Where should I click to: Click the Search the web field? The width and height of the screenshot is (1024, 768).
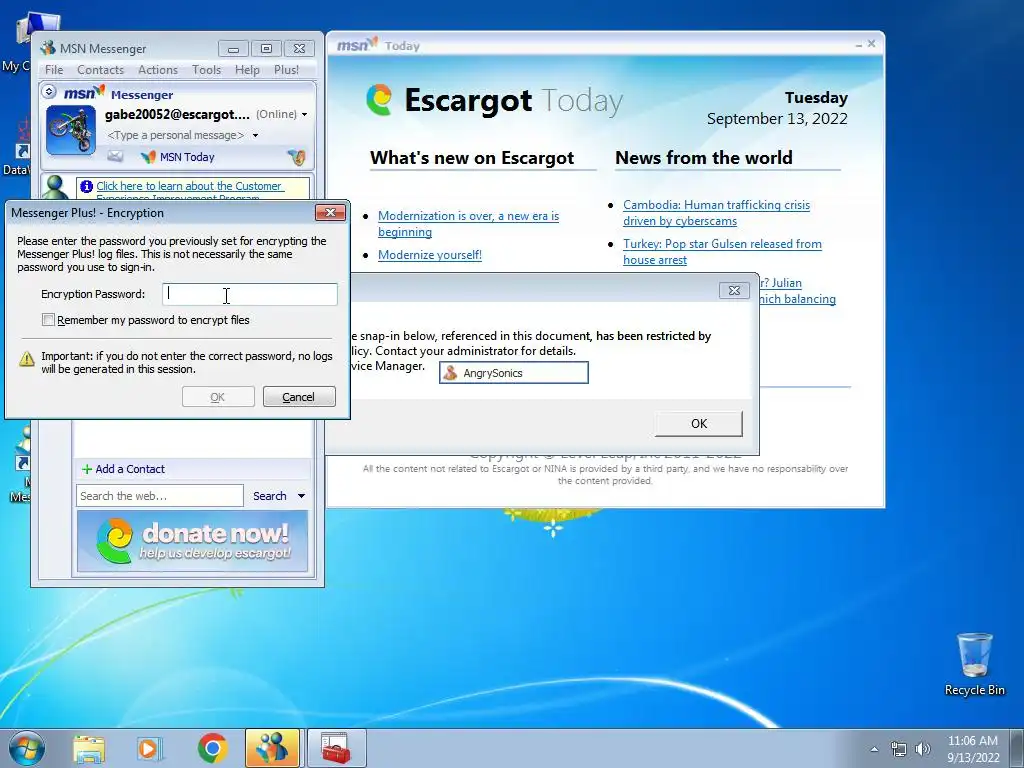click(160, 496)
